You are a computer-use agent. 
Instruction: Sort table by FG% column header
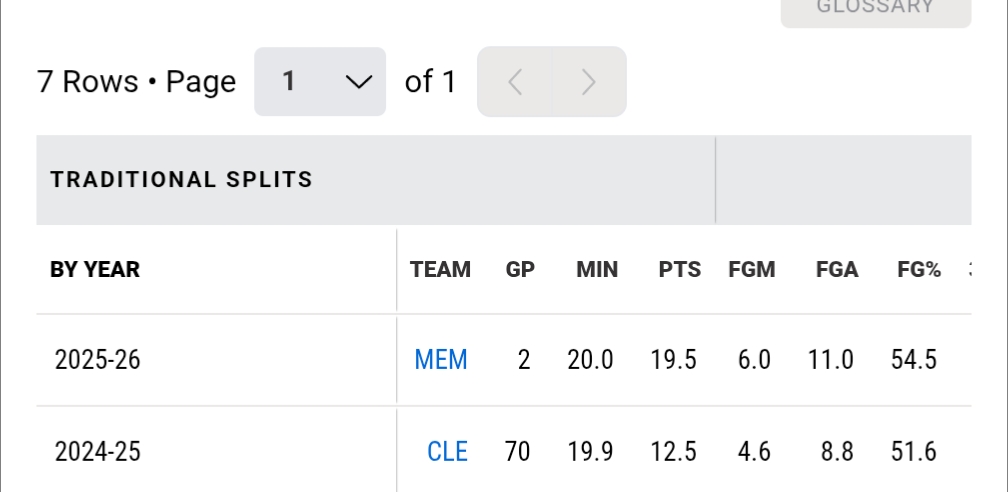click(919, 269)
